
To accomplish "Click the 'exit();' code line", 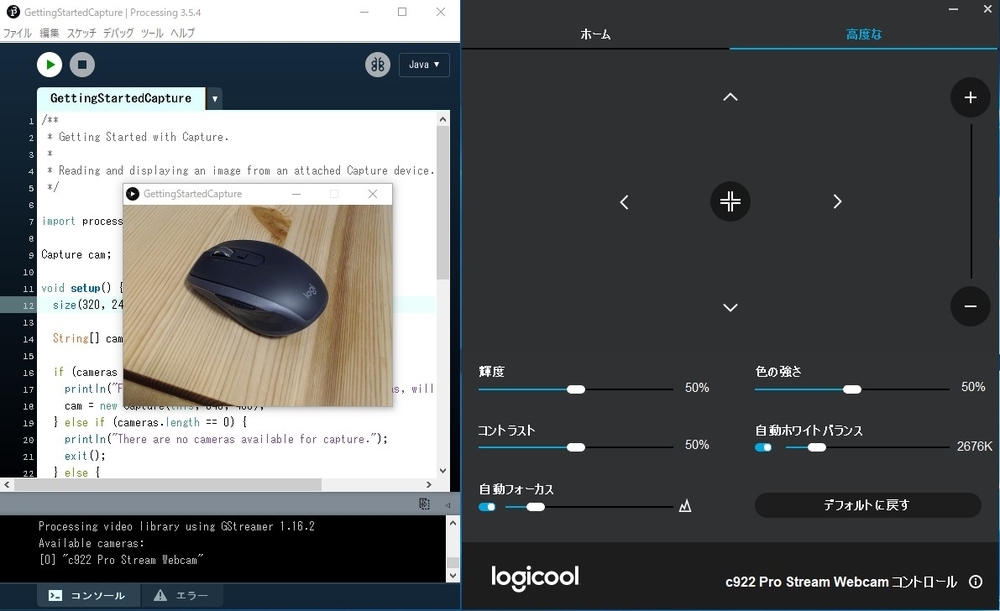I will [x=85, y=455].
